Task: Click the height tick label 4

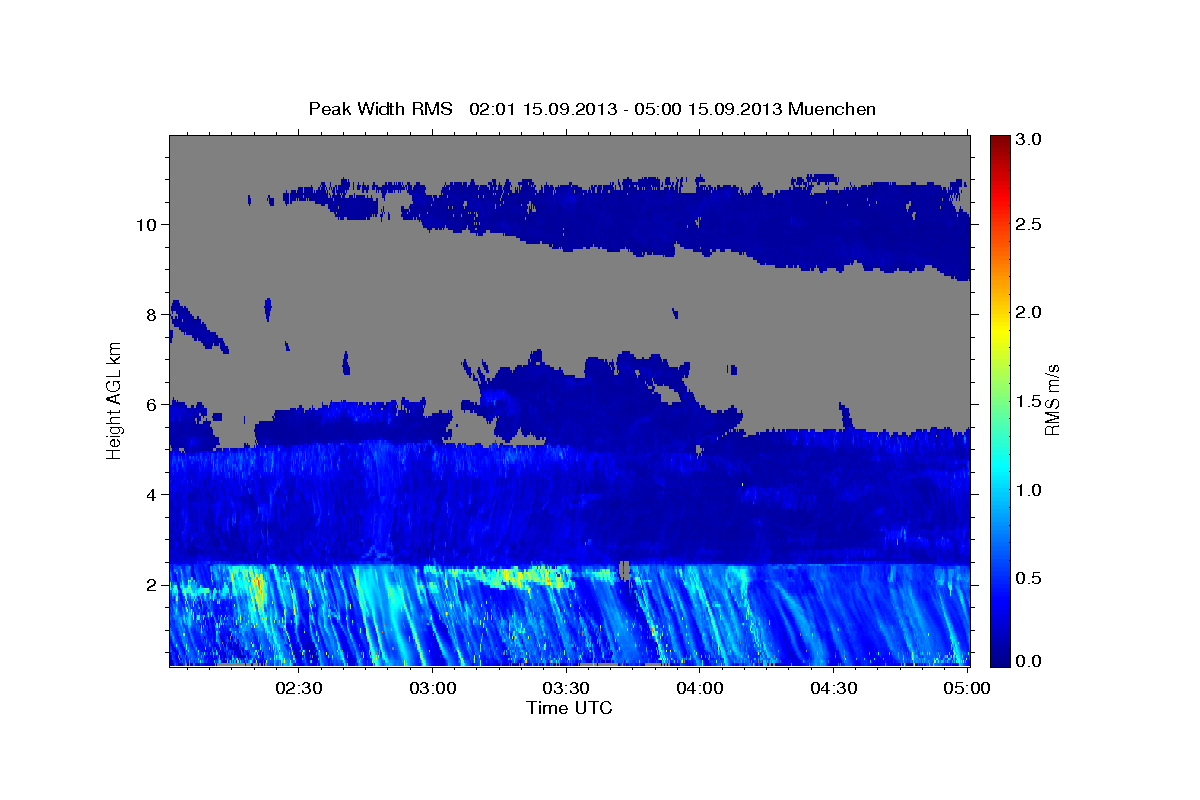Action: click(x=149, y=494)
